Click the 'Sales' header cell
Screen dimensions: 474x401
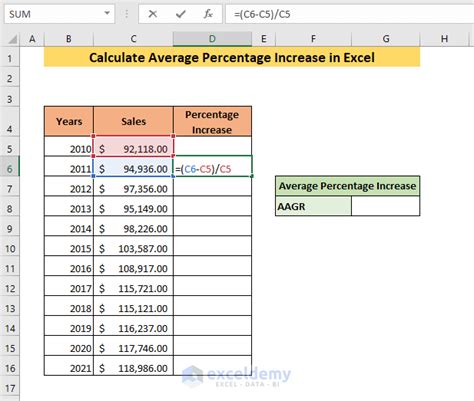tap(133, 121)
